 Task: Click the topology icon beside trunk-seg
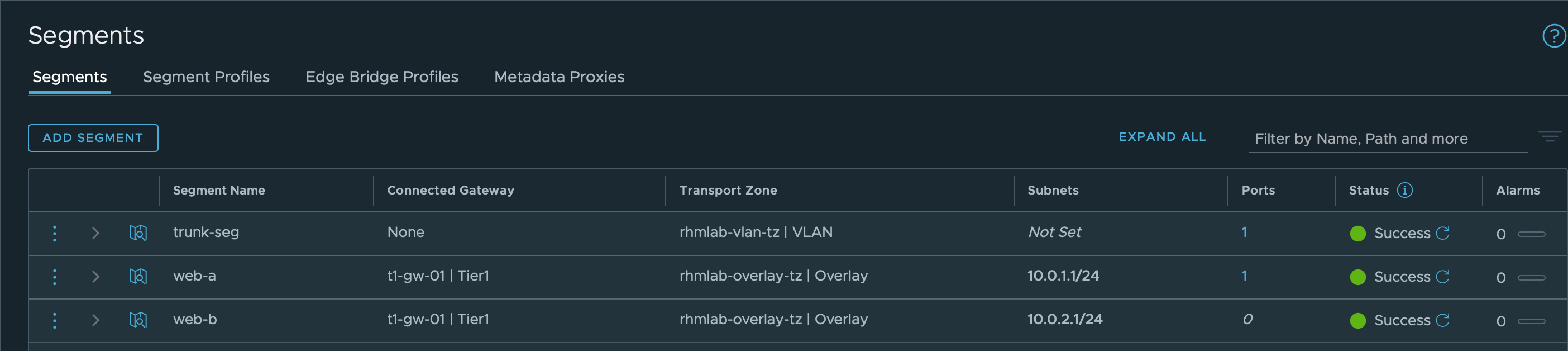(x=138, y=233)
